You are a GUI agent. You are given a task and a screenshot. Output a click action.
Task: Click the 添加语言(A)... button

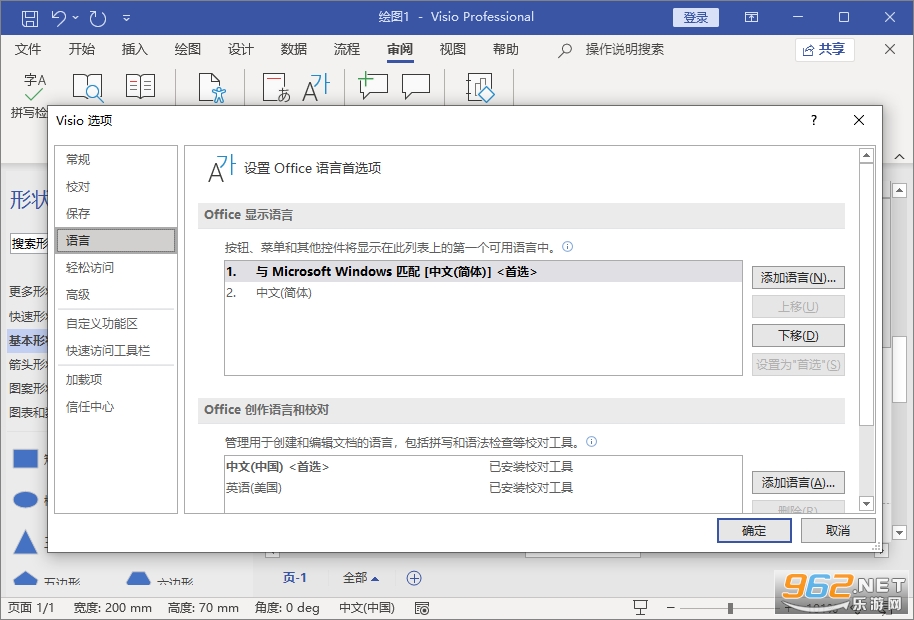pos(798,482)
